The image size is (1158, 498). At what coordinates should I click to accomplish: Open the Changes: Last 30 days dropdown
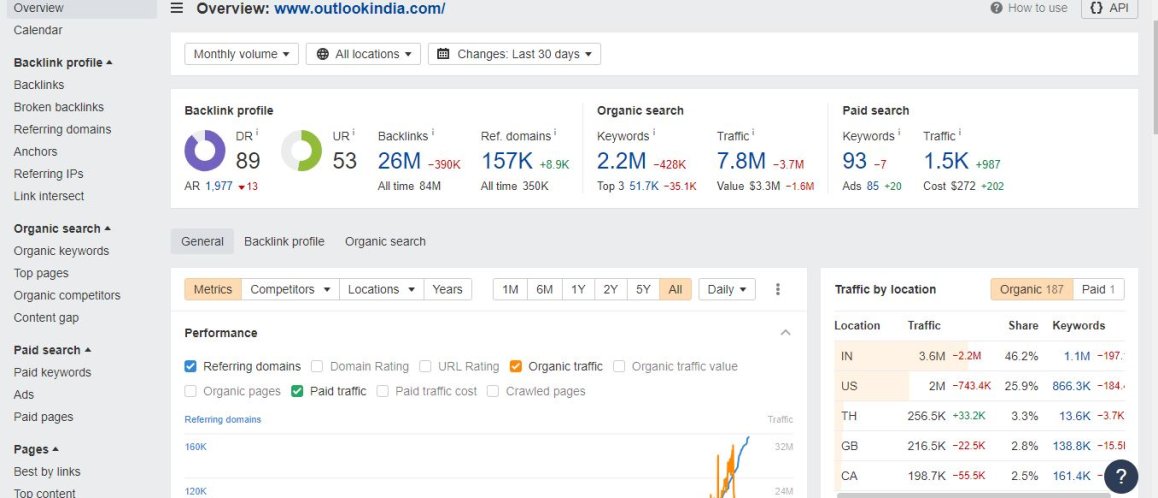click(x=514, y=54)
